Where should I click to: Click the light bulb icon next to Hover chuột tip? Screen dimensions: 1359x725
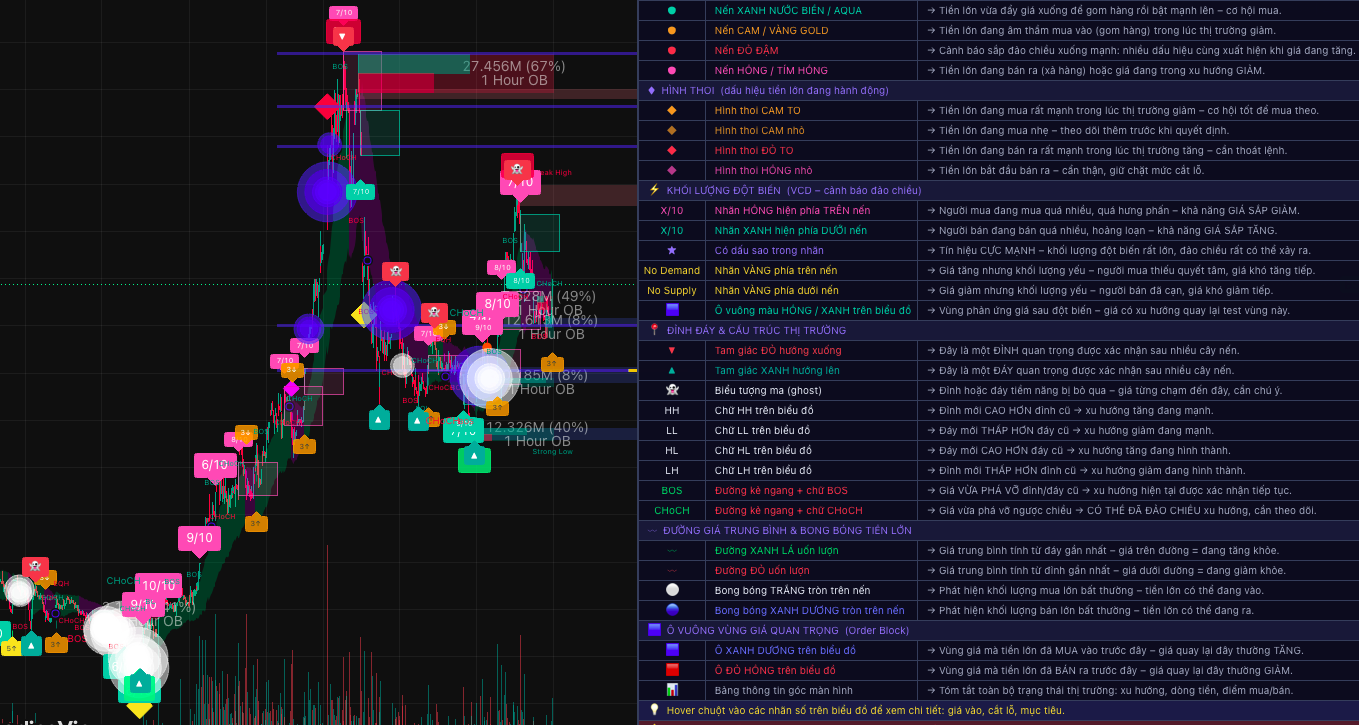pyautogui.click(x=654, y=710)
